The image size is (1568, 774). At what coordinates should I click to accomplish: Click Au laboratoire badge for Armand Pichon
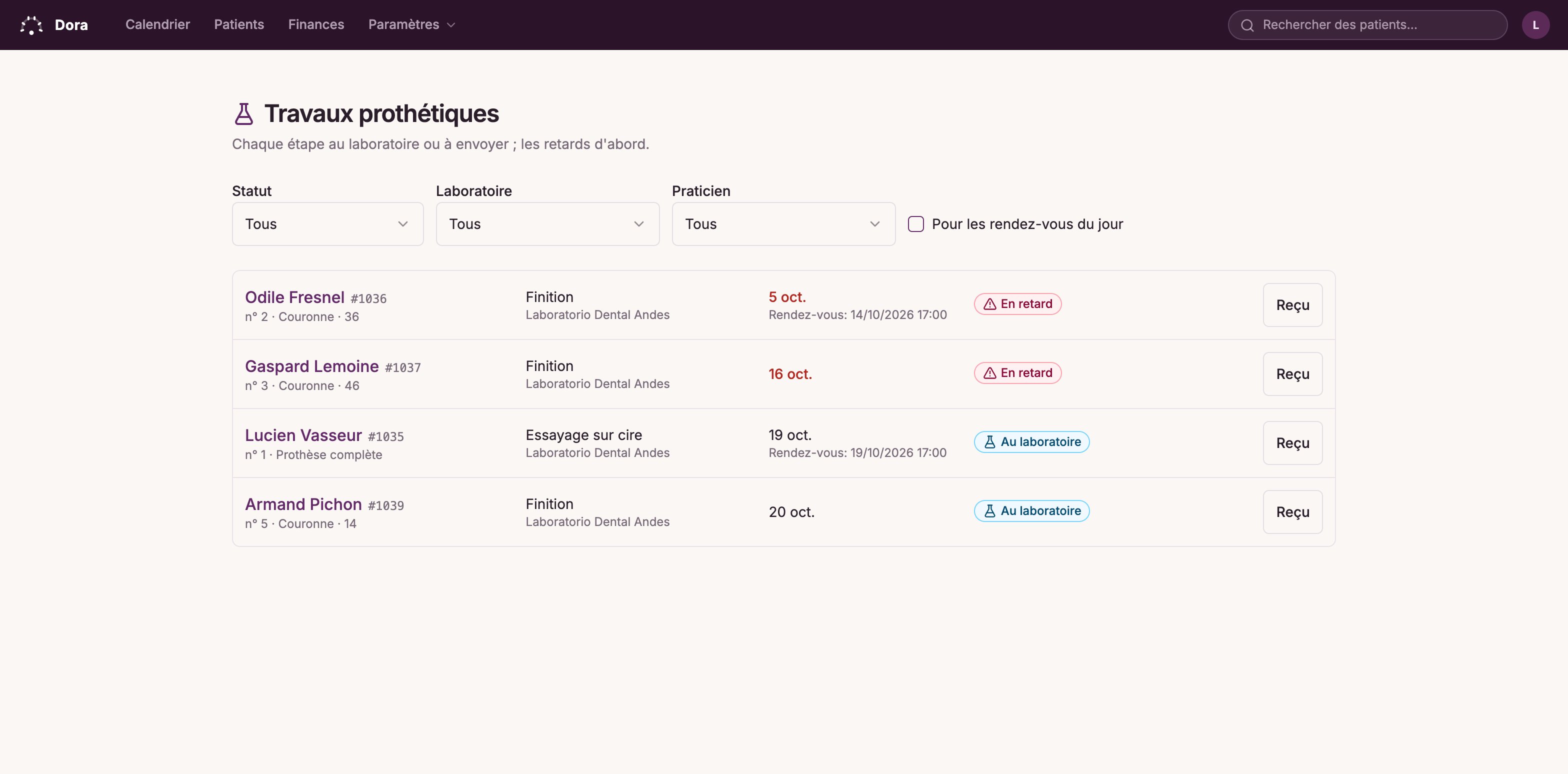(x=1031, y=511)
